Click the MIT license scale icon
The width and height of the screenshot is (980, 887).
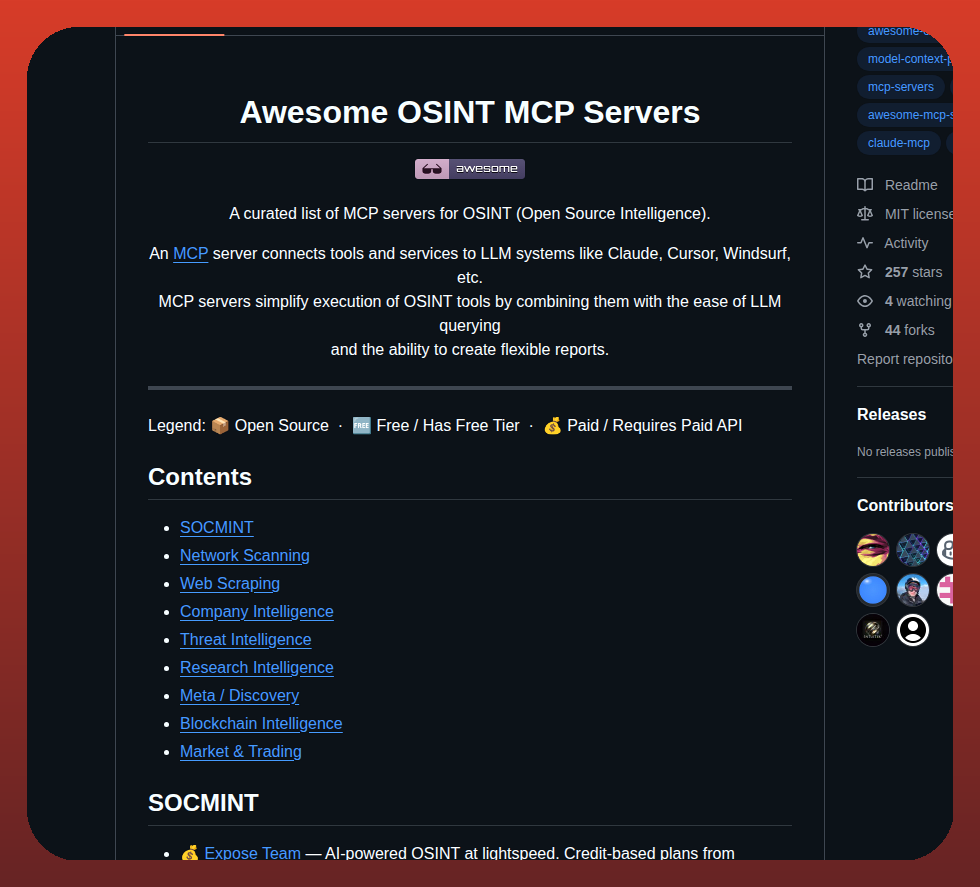coord(865,214)
